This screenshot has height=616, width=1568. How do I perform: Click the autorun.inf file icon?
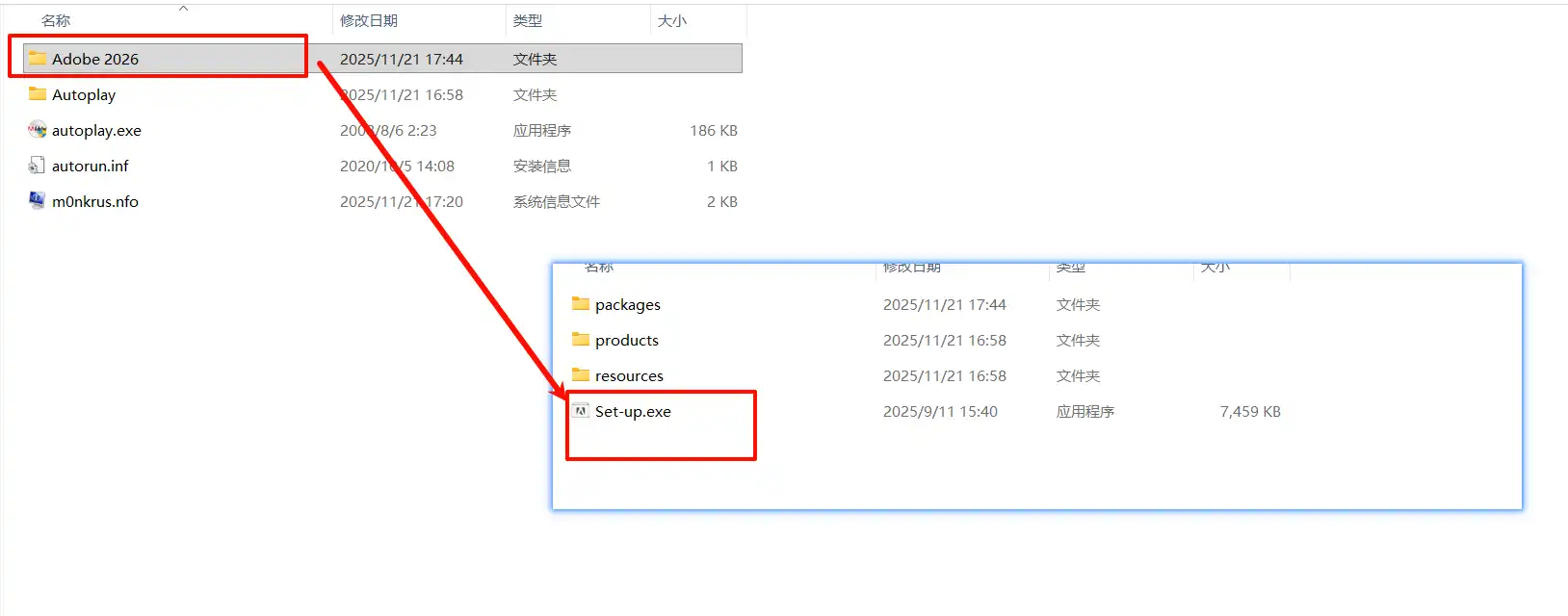coord(38,166)
